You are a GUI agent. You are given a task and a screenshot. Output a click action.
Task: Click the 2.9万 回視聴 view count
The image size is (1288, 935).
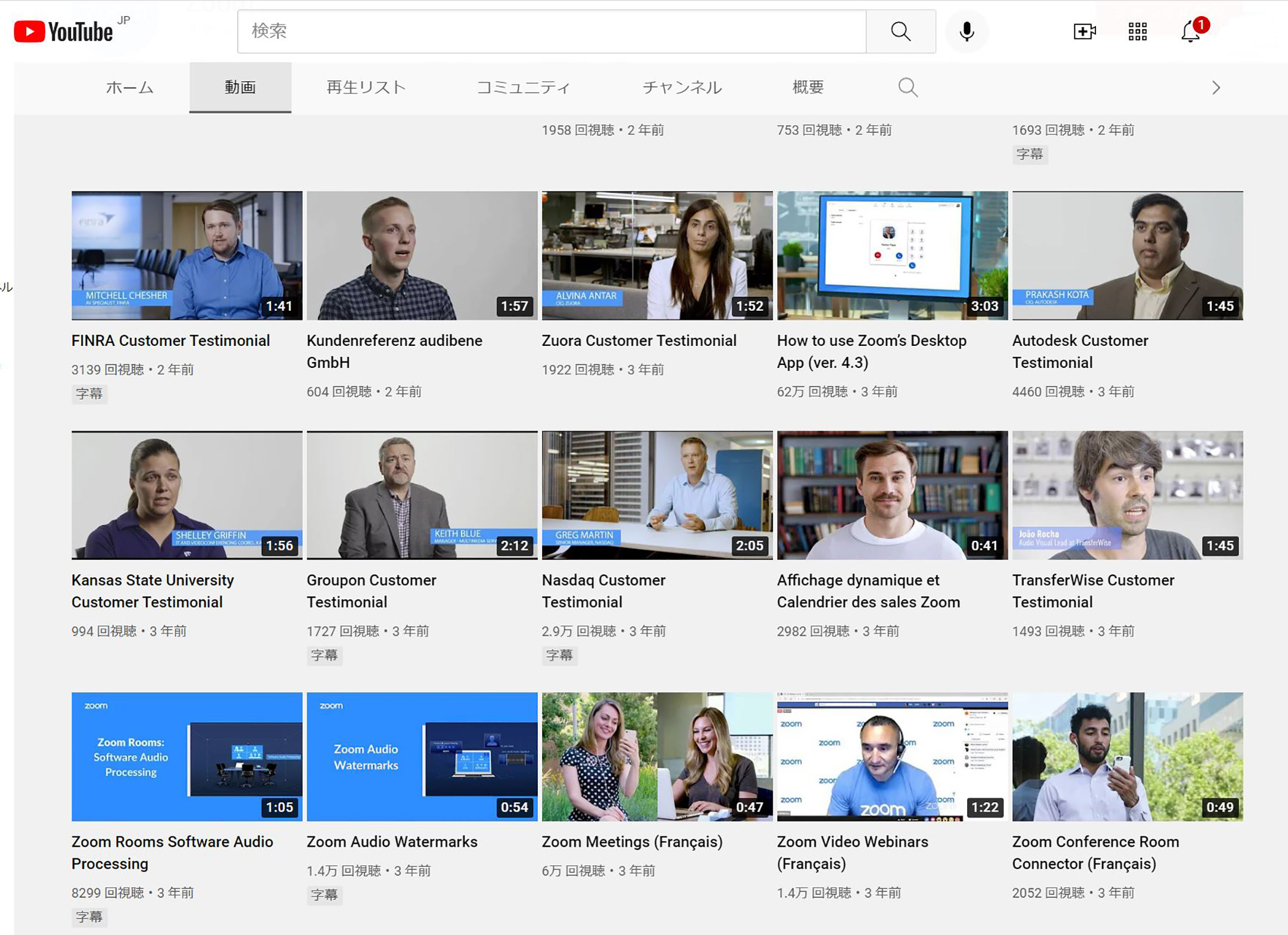[x=579, y=631]
